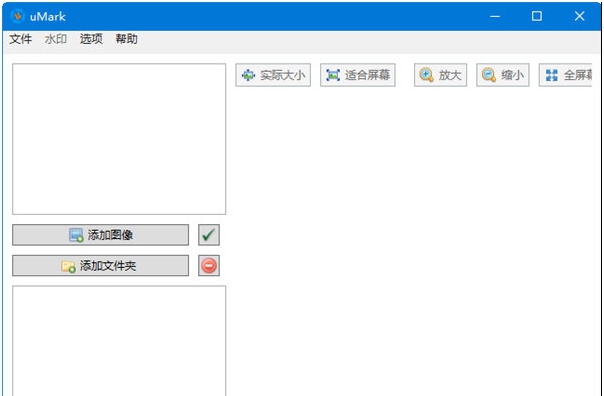
Task: Click the 适合屏幕 toolbar button
Action: (358, 75)
